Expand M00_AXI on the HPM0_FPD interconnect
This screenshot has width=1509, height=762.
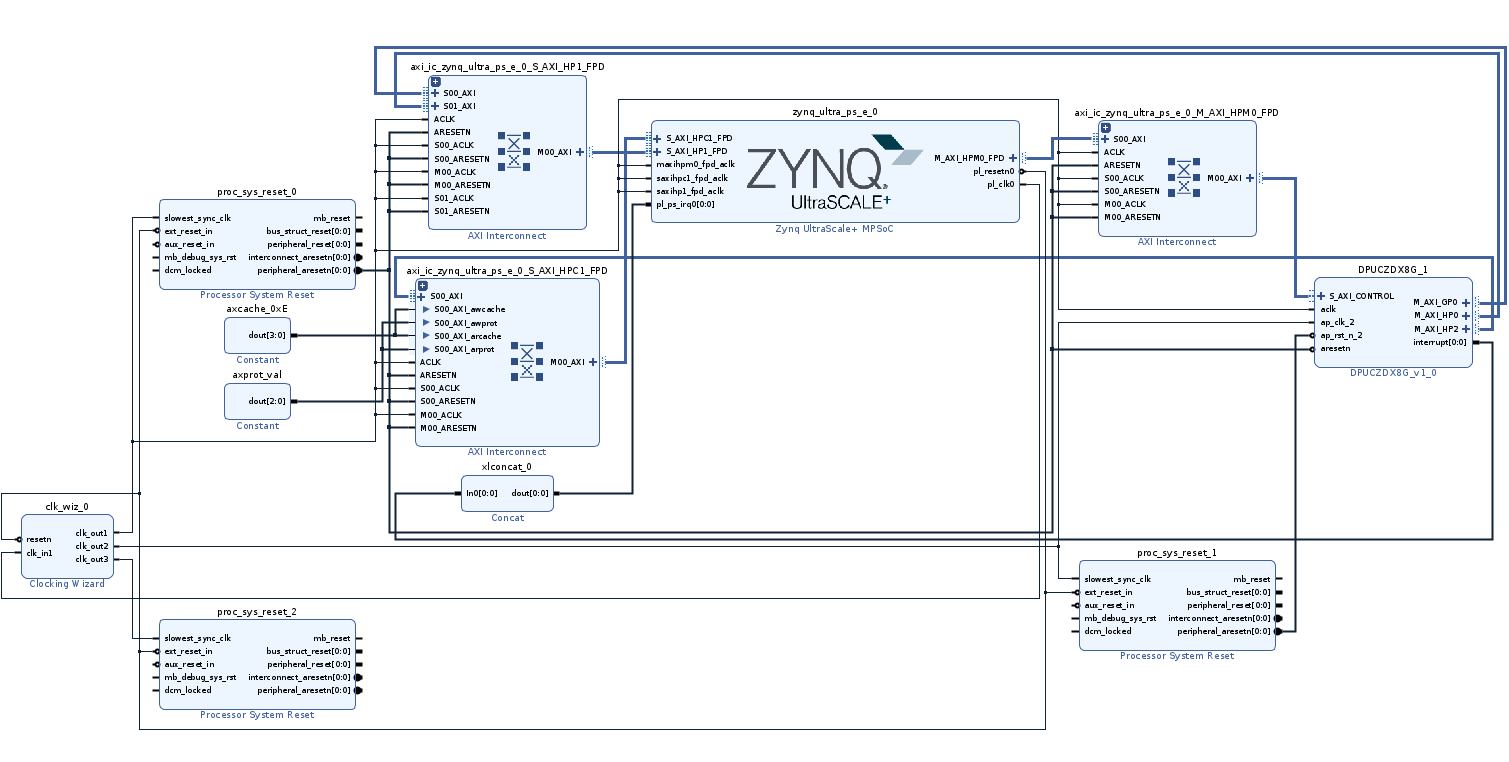[1250, 178]
